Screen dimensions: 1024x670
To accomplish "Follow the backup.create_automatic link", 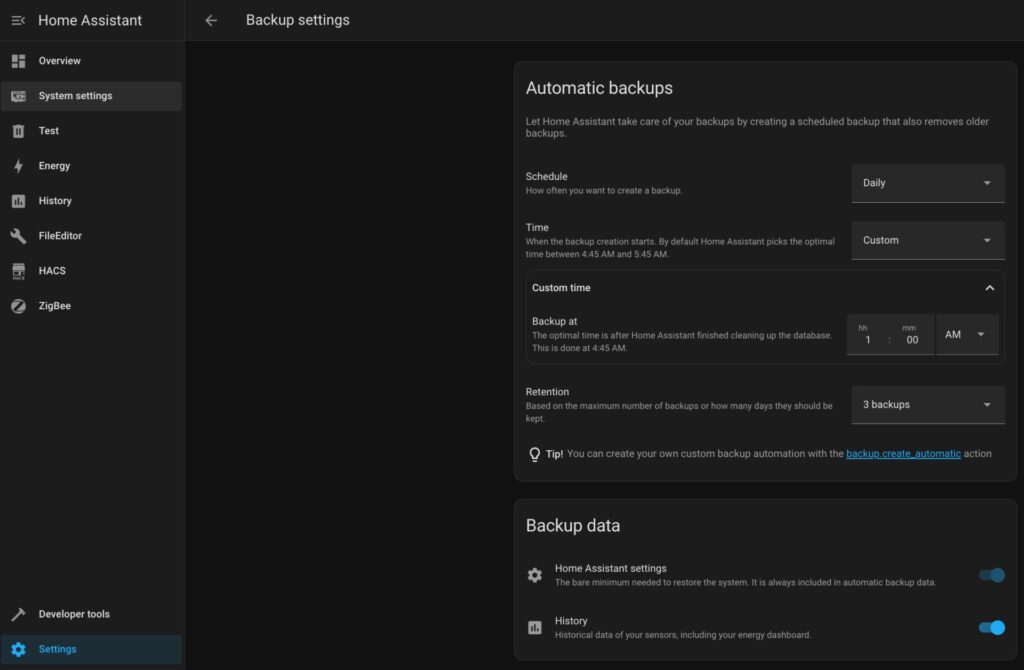I will 903,454.
